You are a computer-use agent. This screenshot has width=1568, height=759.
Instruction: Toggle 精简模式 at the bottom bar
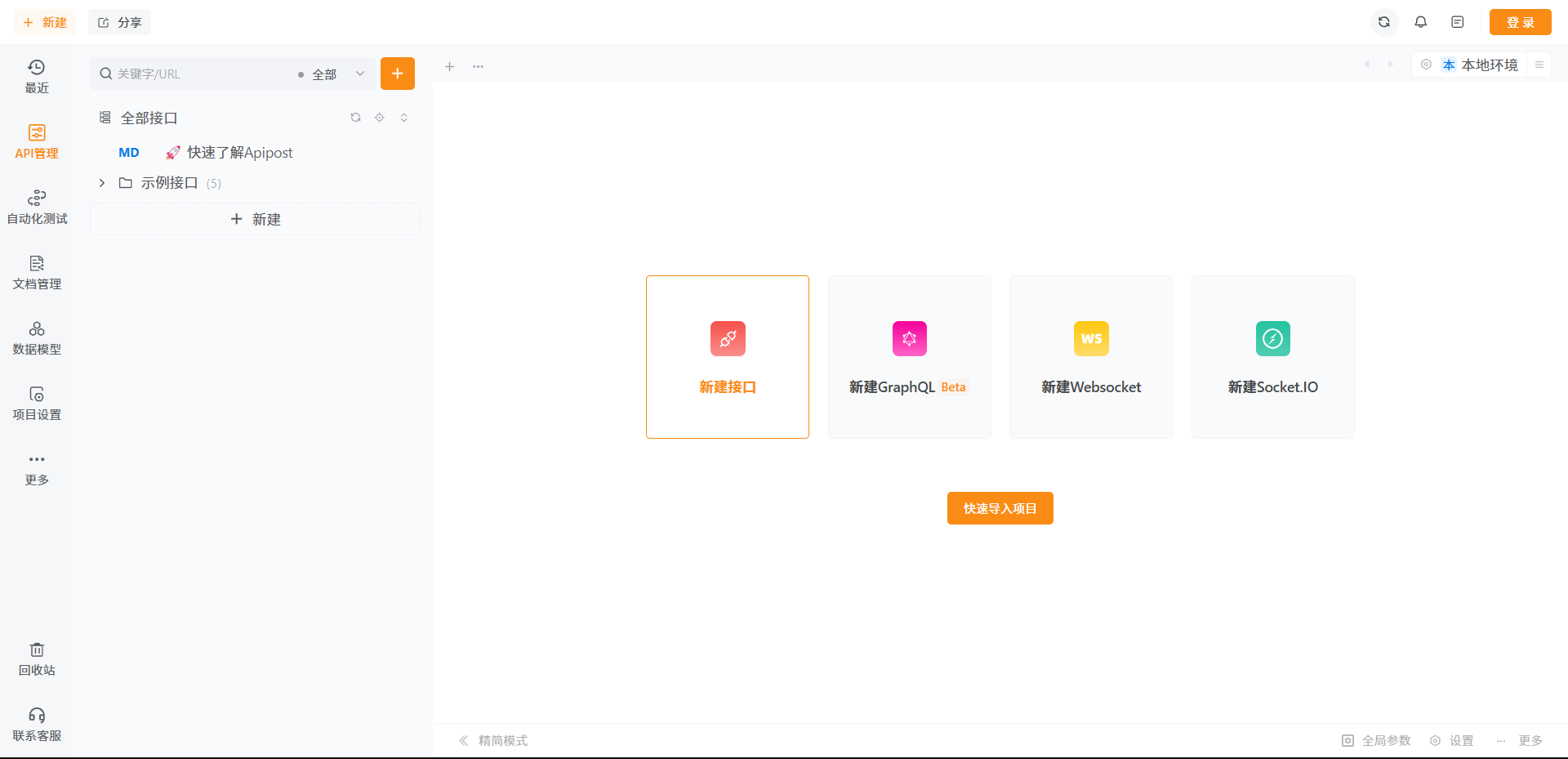coord(493,740)
